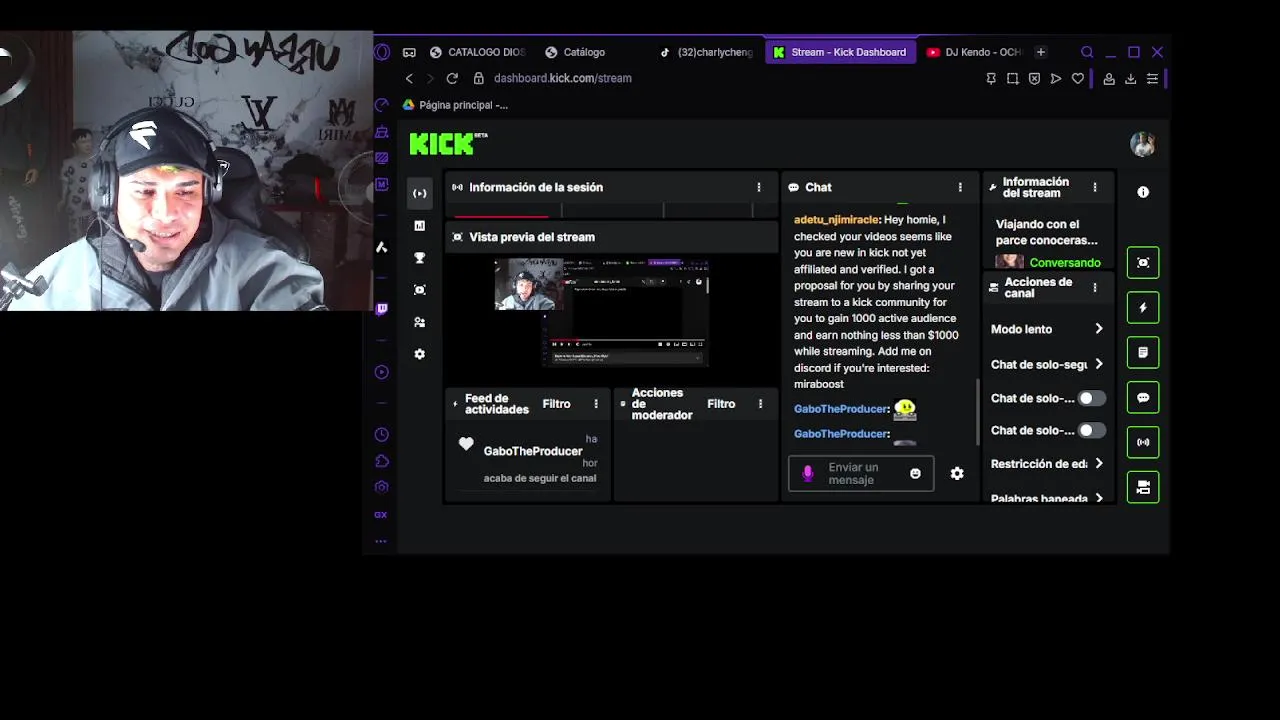This screenshot has width=1280, height=720.
Task: Switch to Catálogo browser tab
Action: 575,52
